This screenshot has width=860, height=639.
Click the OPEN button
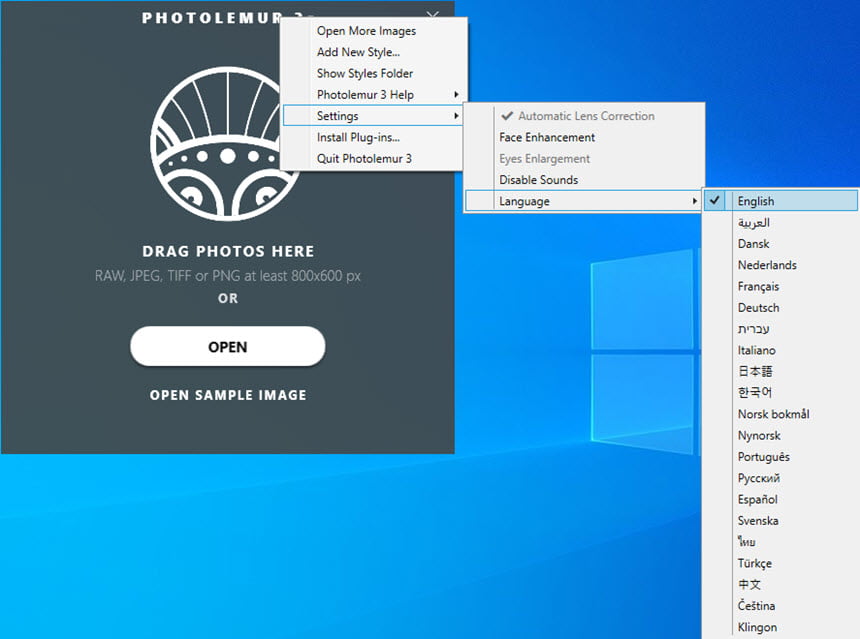click(228, 346)
